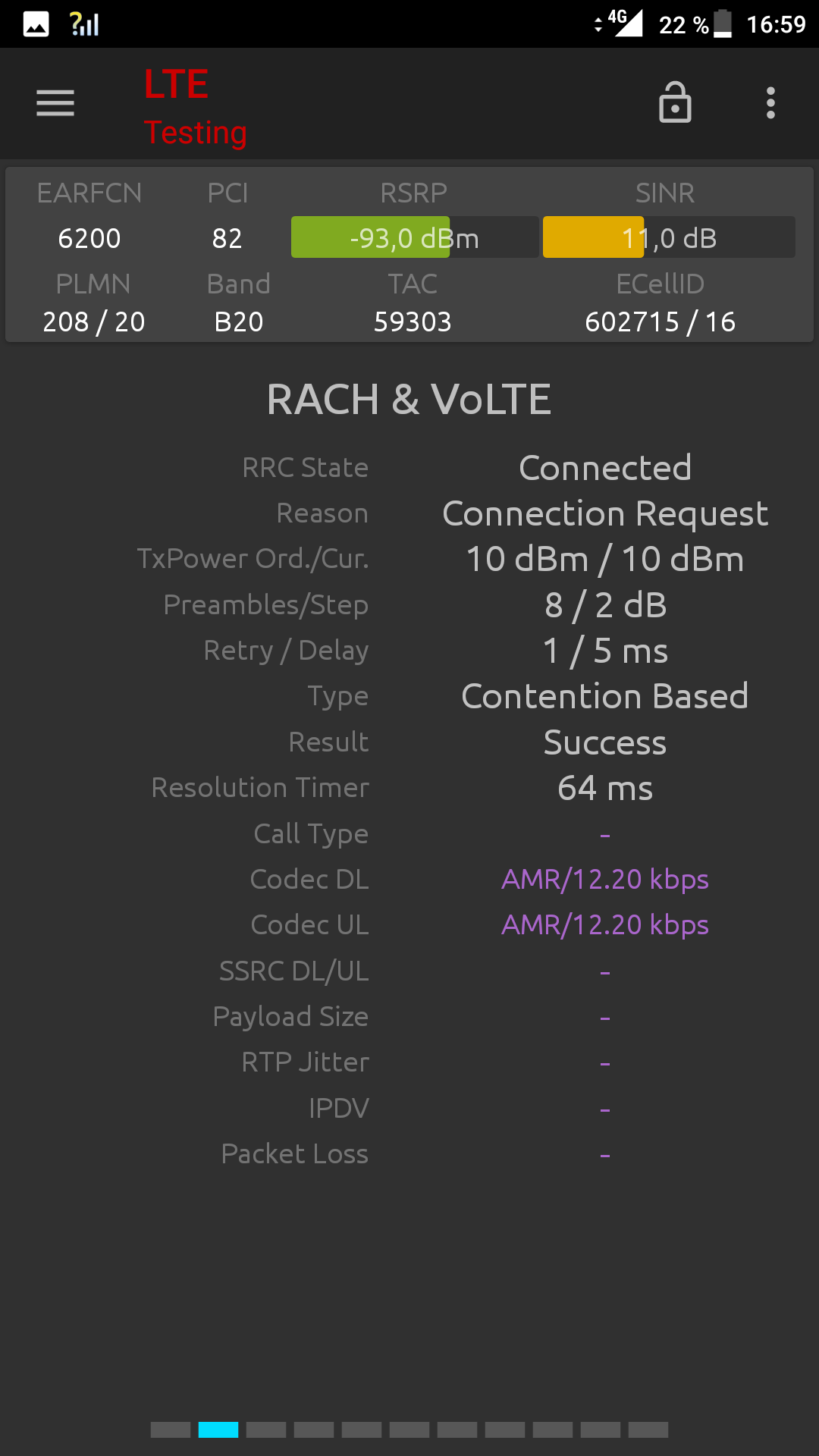Tap the signal bars with question mark
819x1456 pixels.
84,24
